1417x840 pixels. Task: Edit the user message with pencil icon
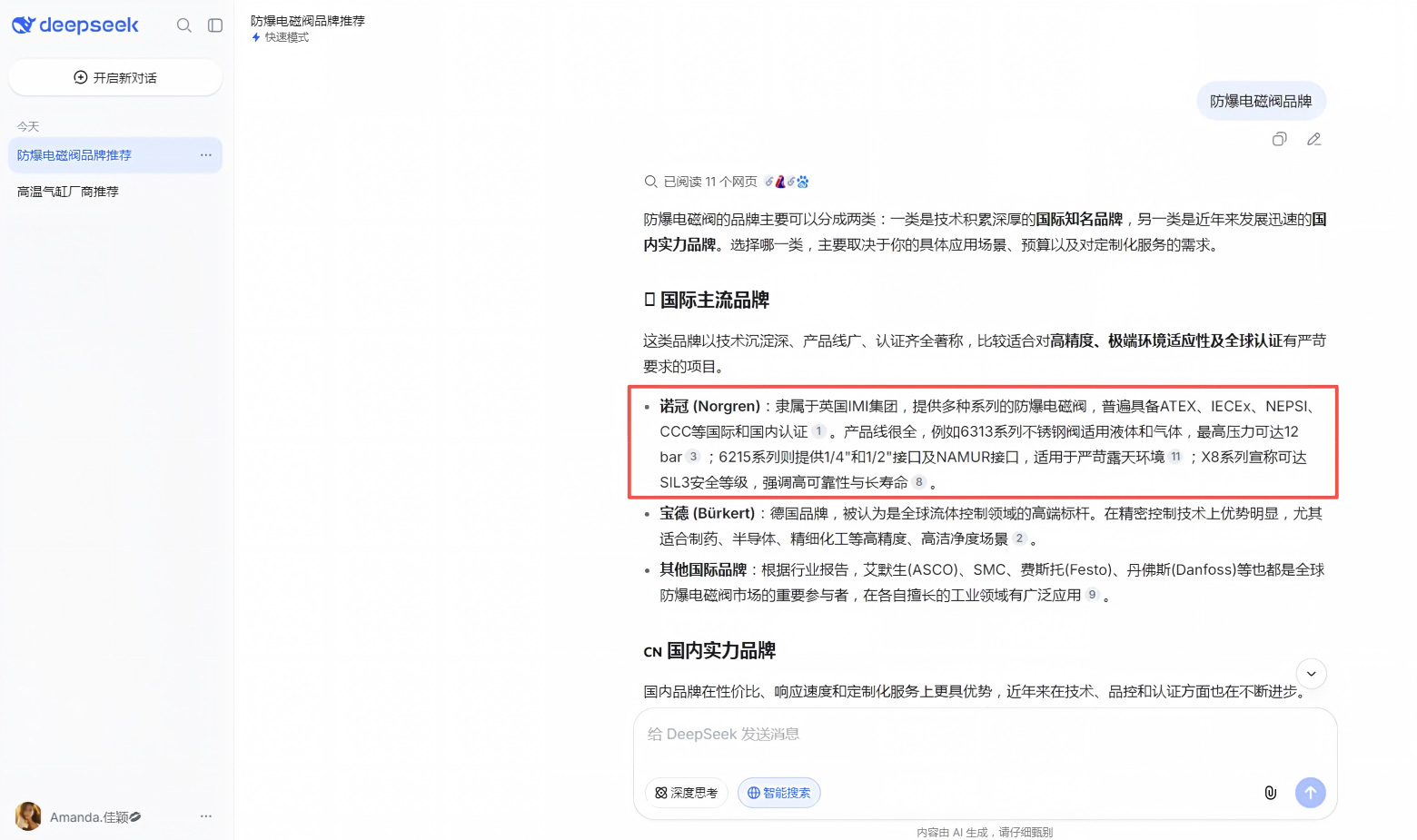tap(1313, 139)
